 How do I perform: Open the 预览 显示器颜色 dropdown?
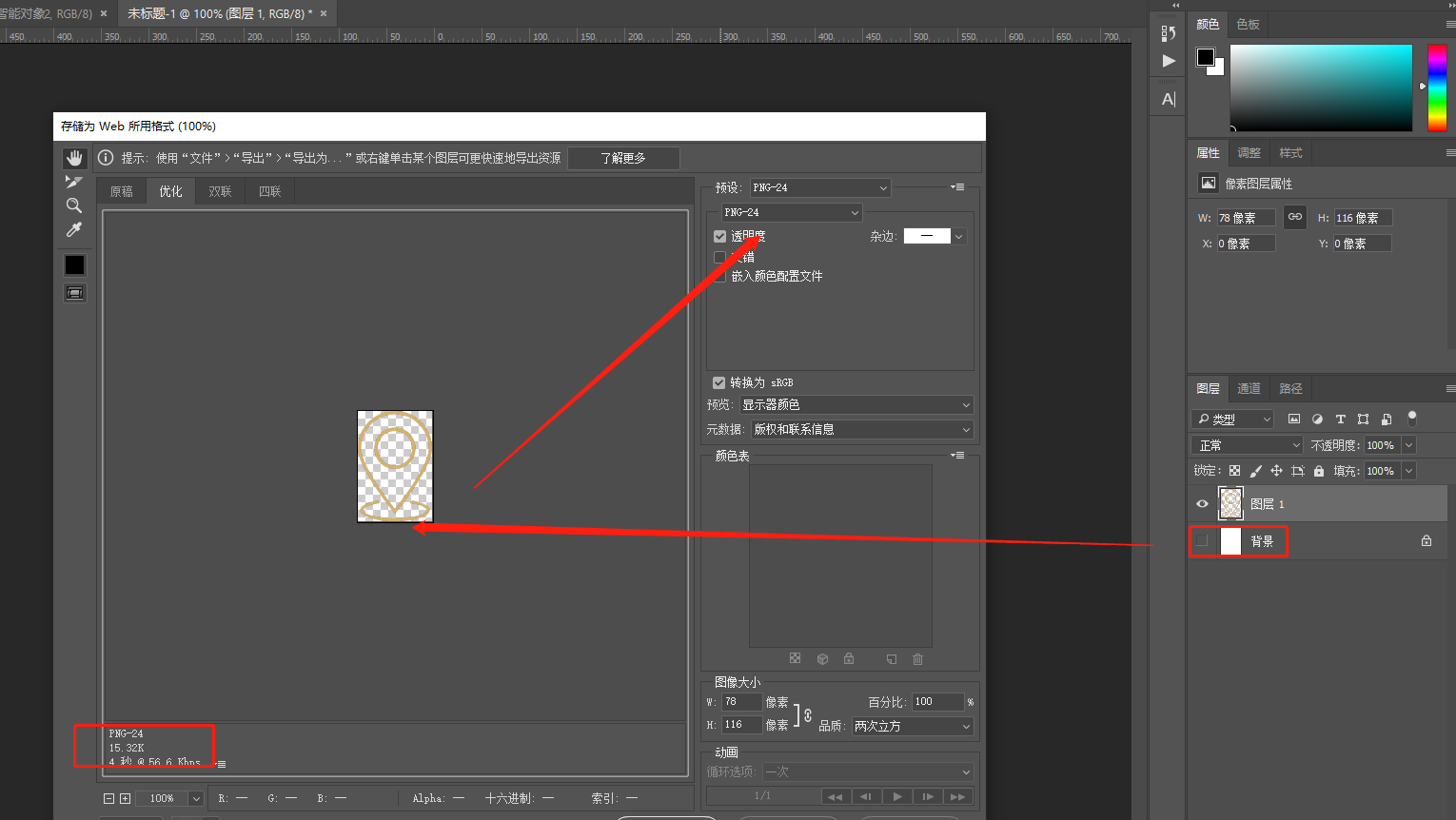coord(856,404)
